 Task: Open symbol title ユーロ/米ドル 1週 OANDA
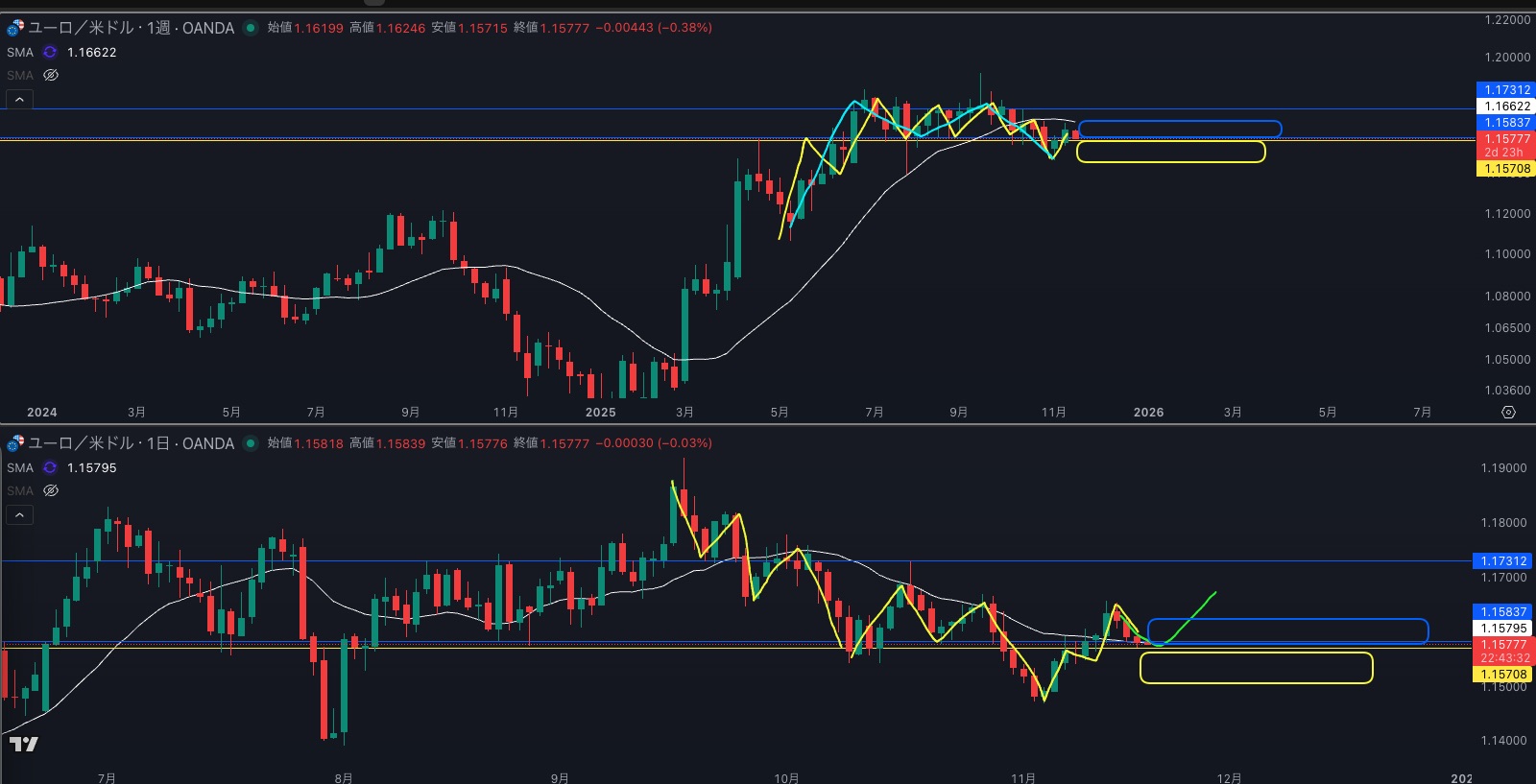131,28
